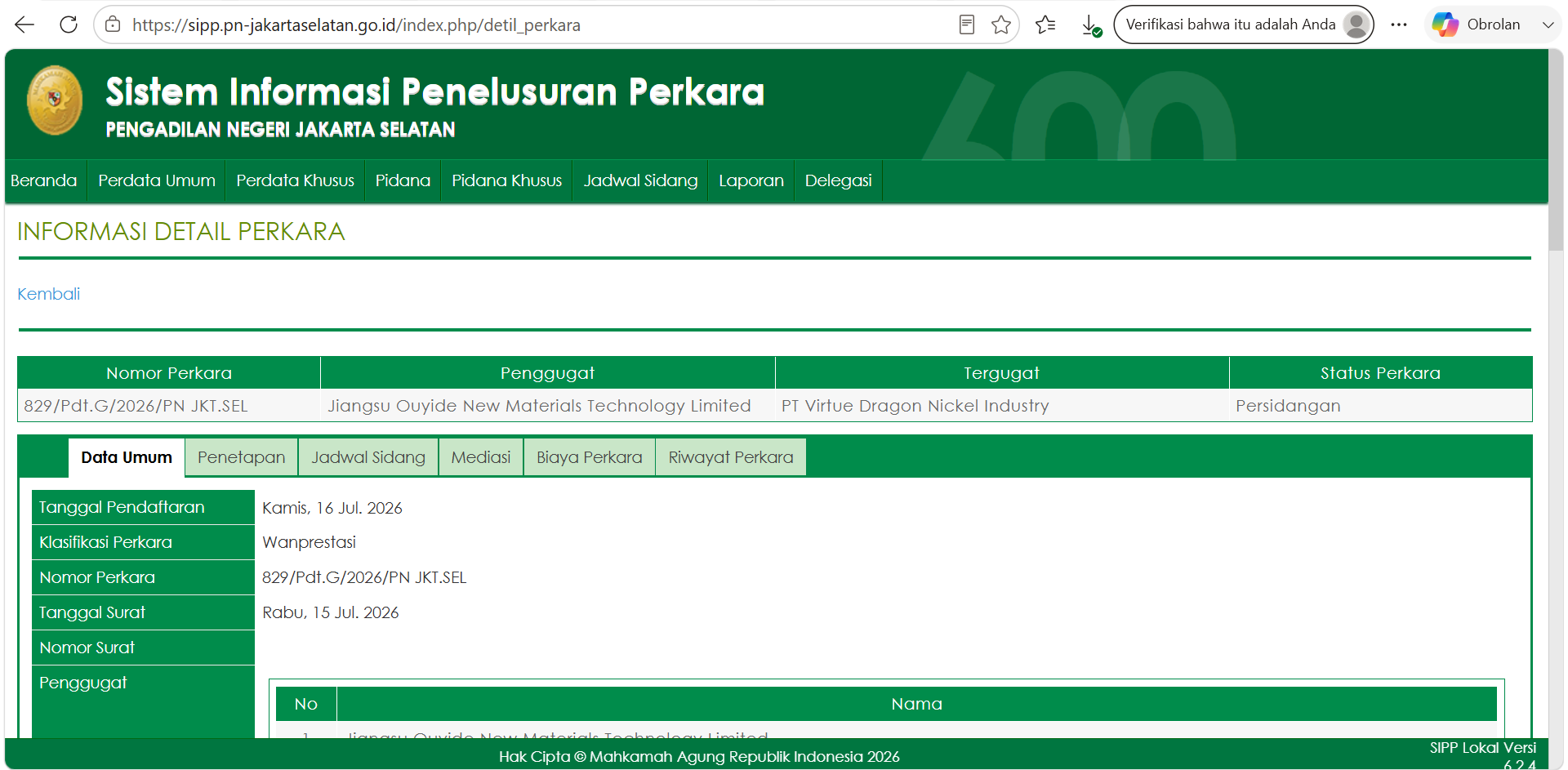Viewport: 1568px width, 770px height.
Task: Click the Hak Cipta Mahkamah Agung footer text
Action: (x=699, y=757)
